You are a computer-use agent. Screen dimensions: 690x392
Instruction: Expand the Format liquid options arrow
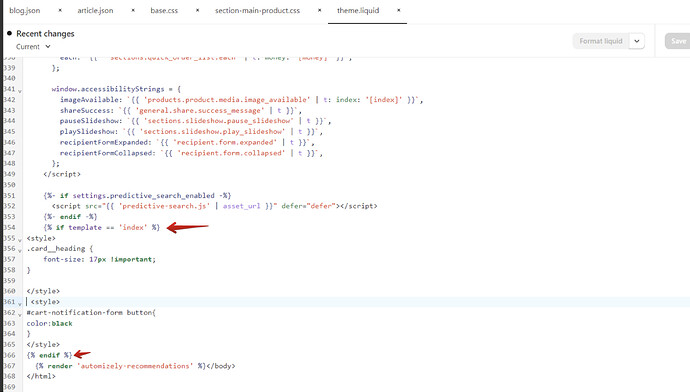coord(637,41)
